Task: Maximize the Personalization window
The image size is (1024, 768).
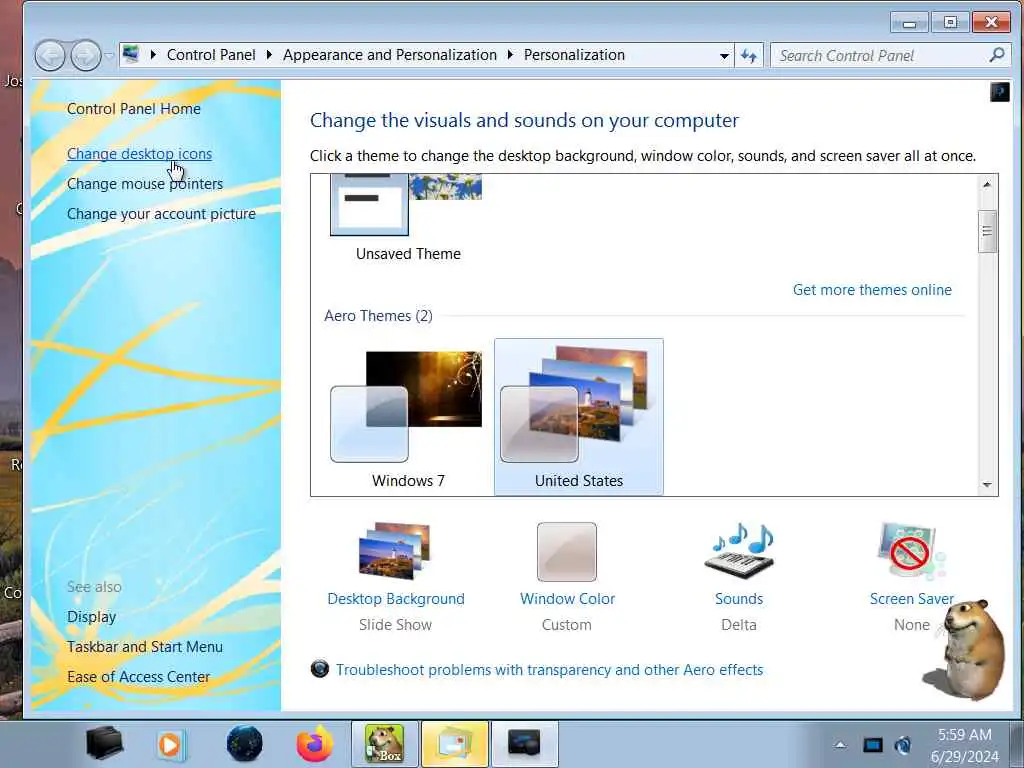Action: 950,23
